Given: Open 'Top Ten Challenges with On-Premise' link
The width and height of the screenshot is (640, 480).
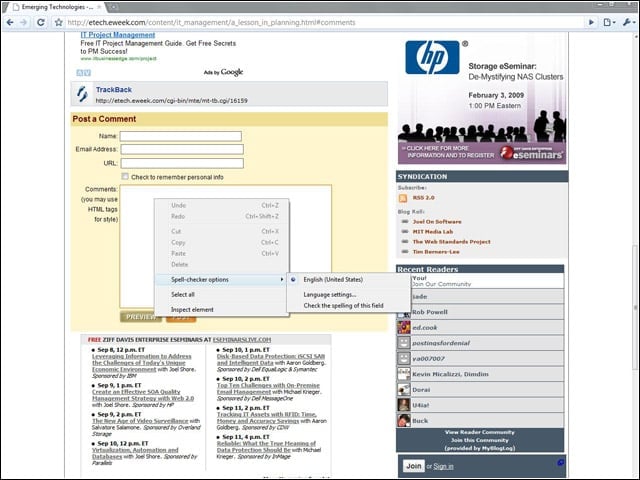Looking at the screenshot, I should (268, 389).
